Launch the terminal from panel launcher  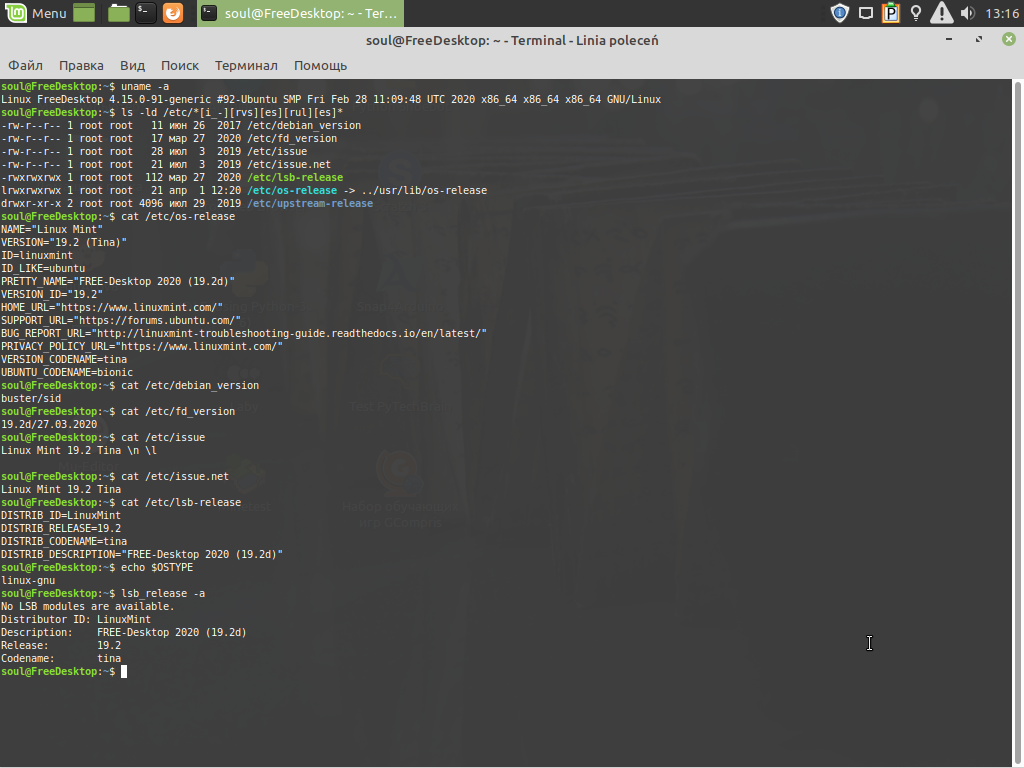[146, 13]
